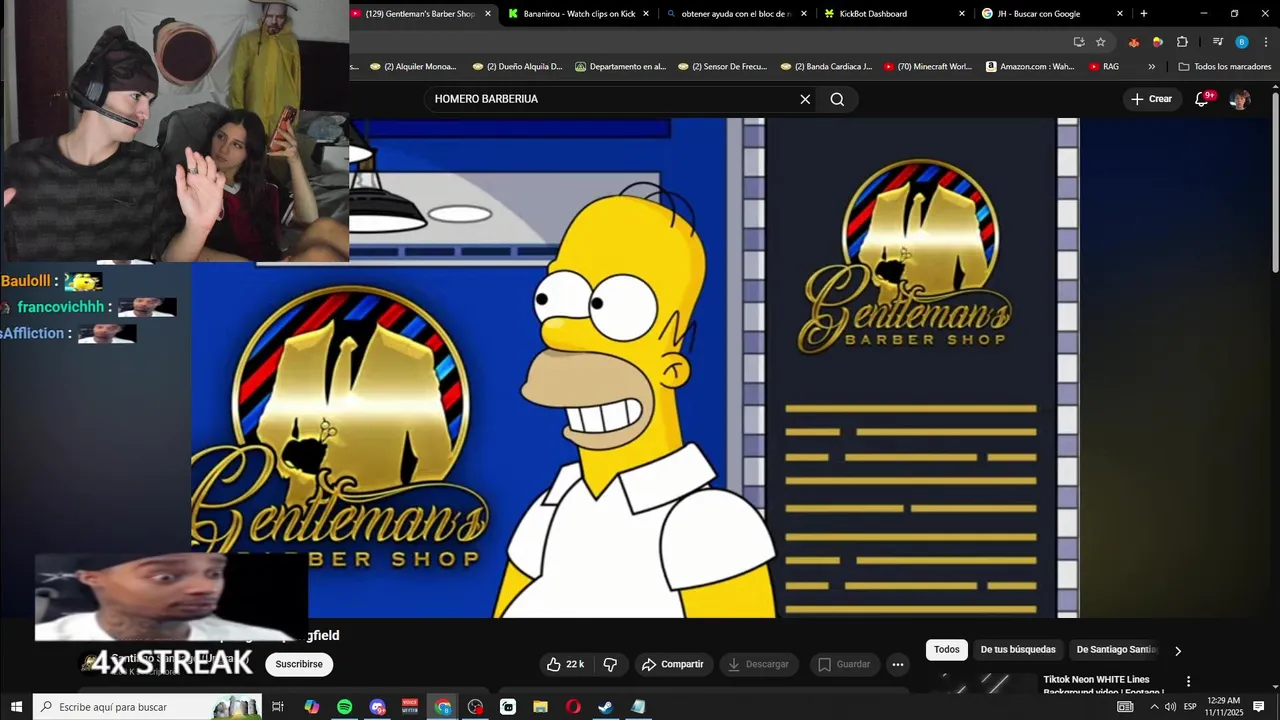Dislike the video with thumbs-down

pos(610,664)
